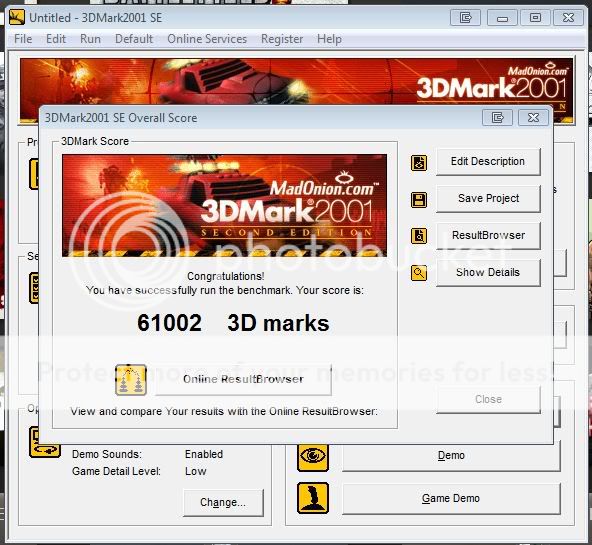Start the Game Demo button
The height and width of the screenshot is (545, 592).
coord(451,499)
